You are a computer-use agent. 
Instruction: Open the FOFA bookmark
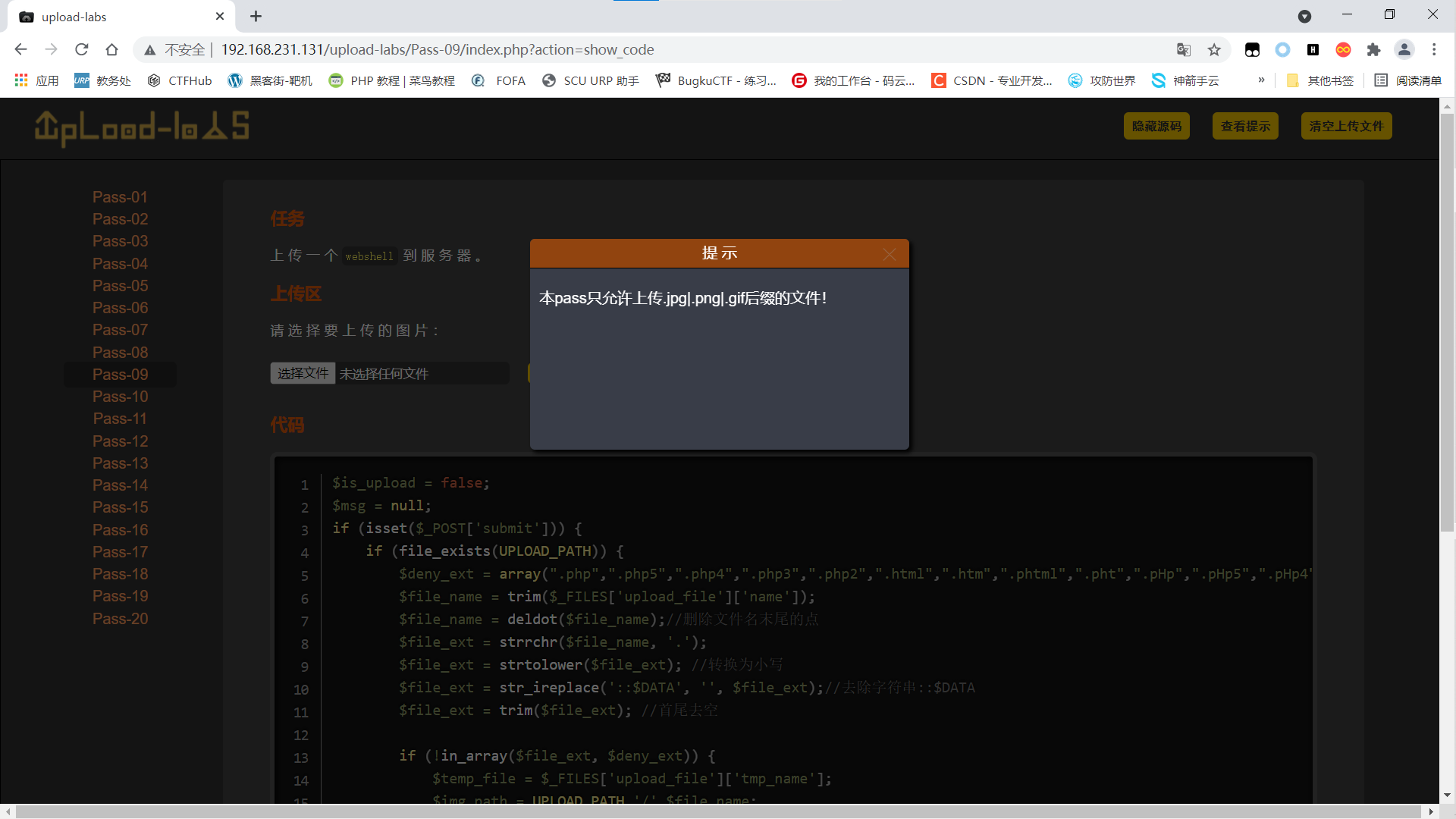point(499,80)
